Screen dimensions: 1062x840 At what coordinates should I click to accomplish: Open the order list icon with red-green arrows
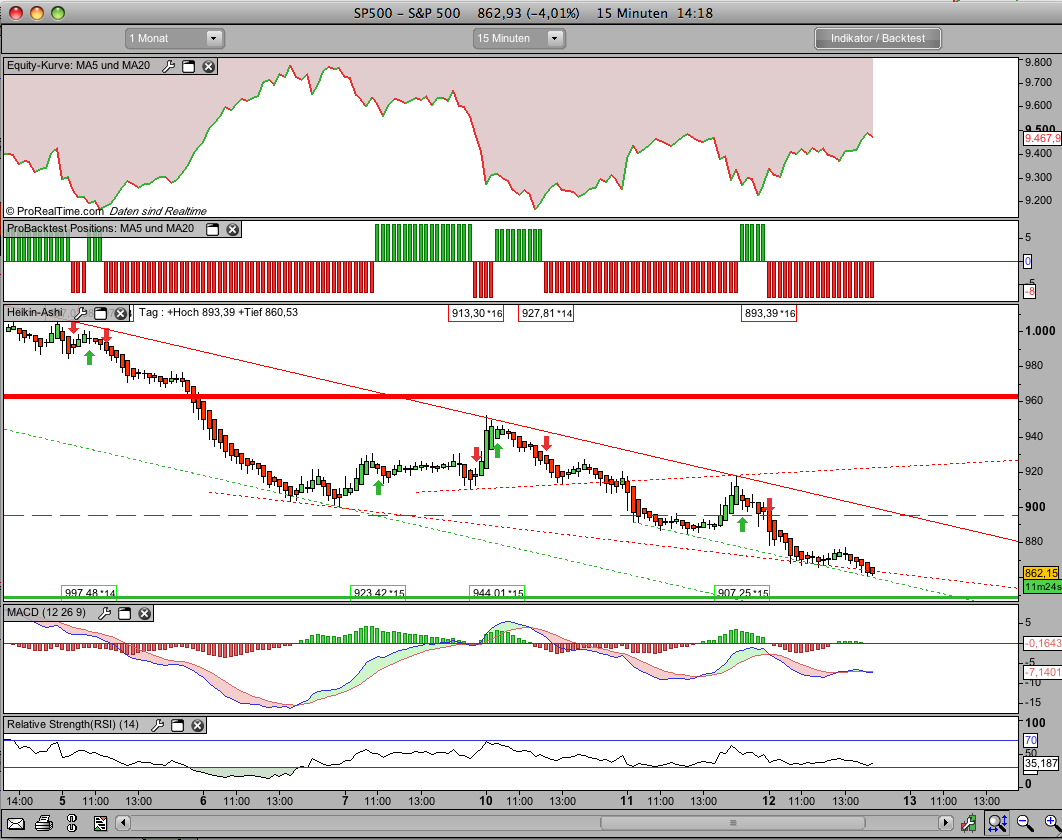coord(100,824)
